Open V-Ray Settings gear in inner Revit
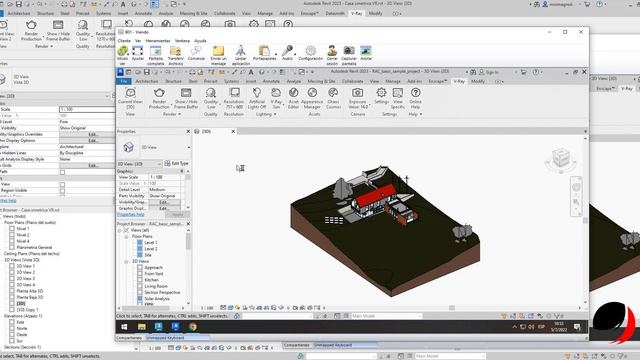The image size is (640, 360). [381, 93]
